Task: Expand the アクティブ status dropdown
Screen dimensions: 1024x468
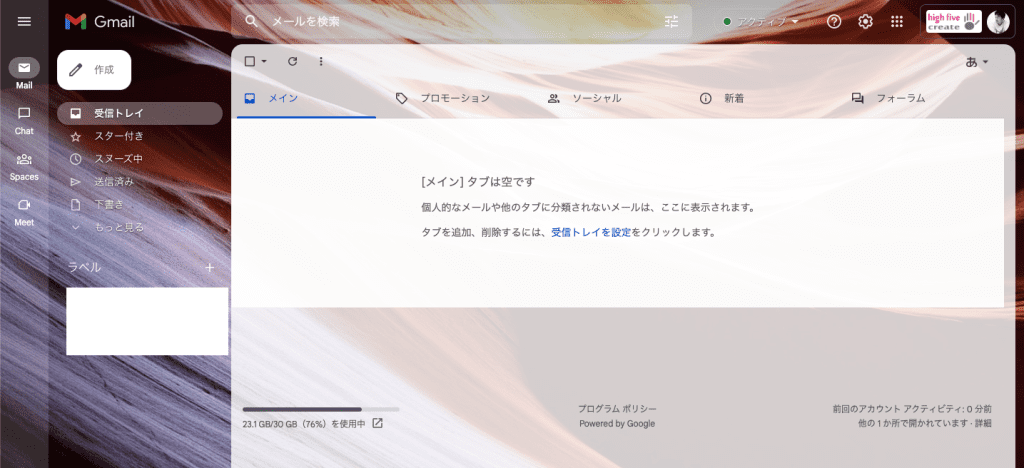Action: (x=762, y=21)
